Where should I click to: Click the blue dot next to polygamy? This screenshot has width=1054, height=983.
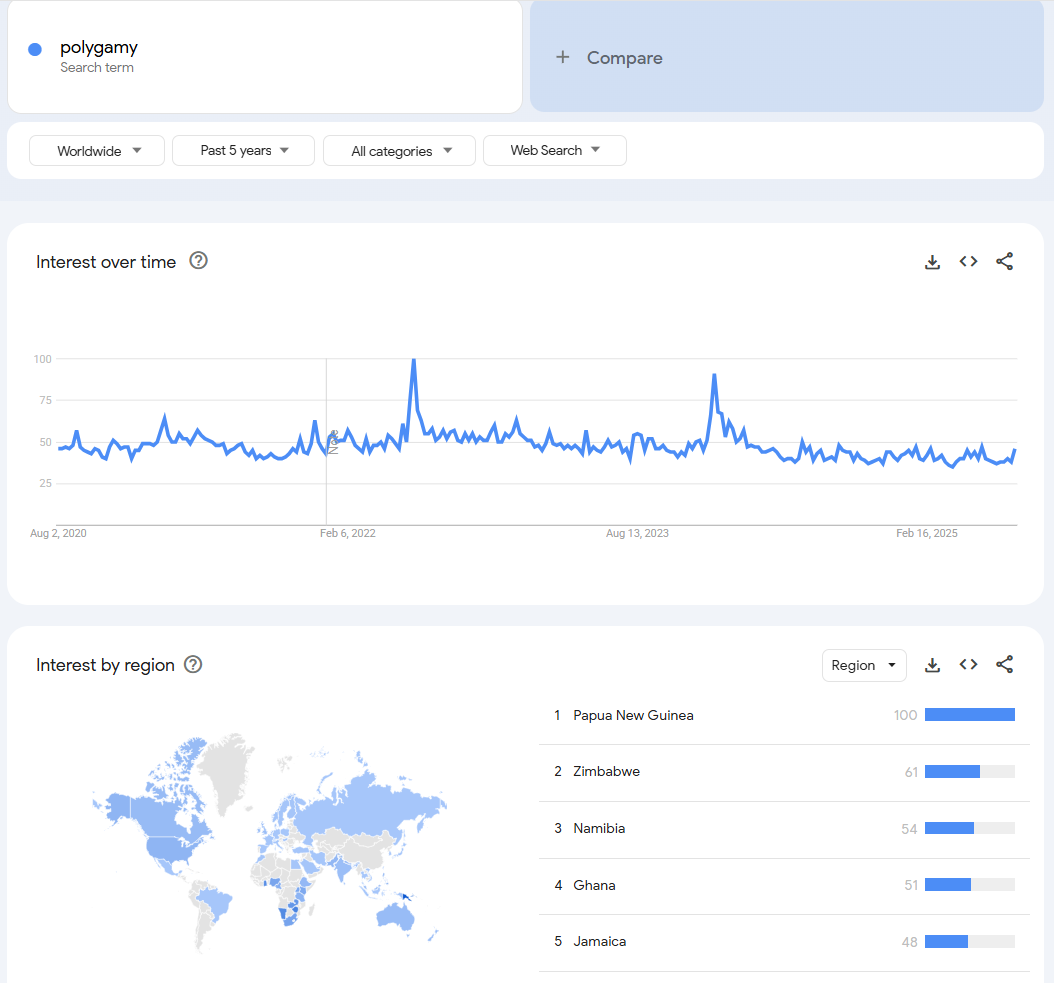pyautogui.click(x=35, y=49)
